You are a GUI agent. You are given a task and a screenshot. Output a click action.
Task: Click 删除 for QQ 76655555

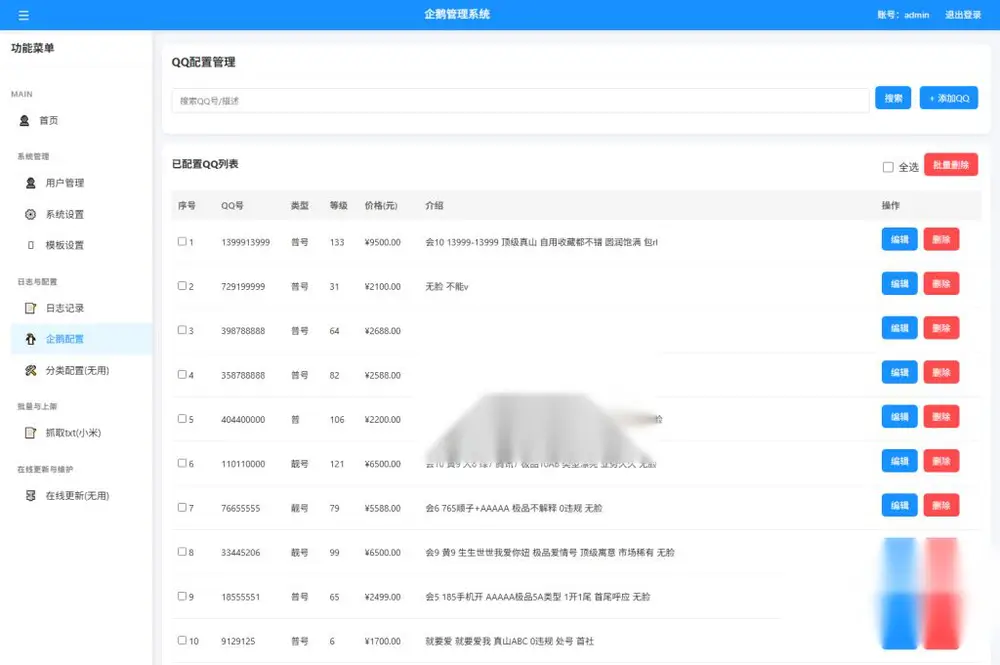coord(941,505)
